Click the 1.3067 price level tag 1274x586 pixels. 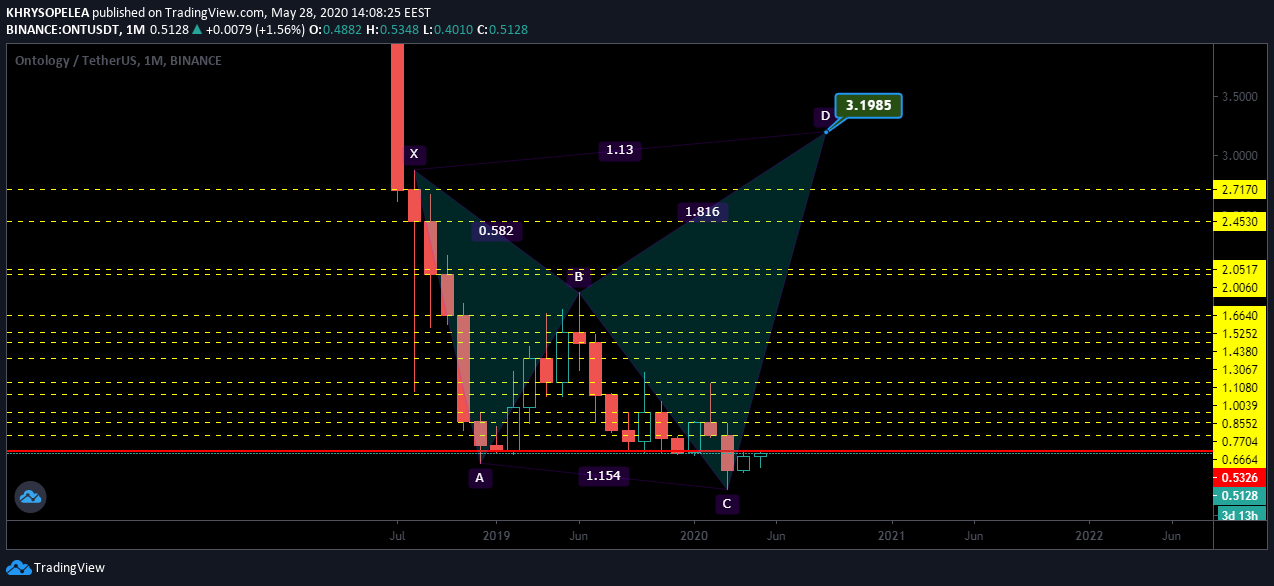tap(1241, 369)
